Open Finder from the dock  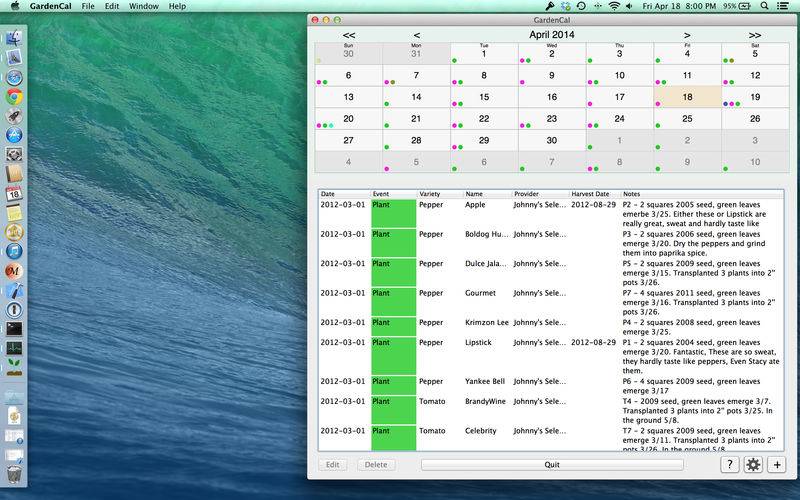(x=14, y=38)
